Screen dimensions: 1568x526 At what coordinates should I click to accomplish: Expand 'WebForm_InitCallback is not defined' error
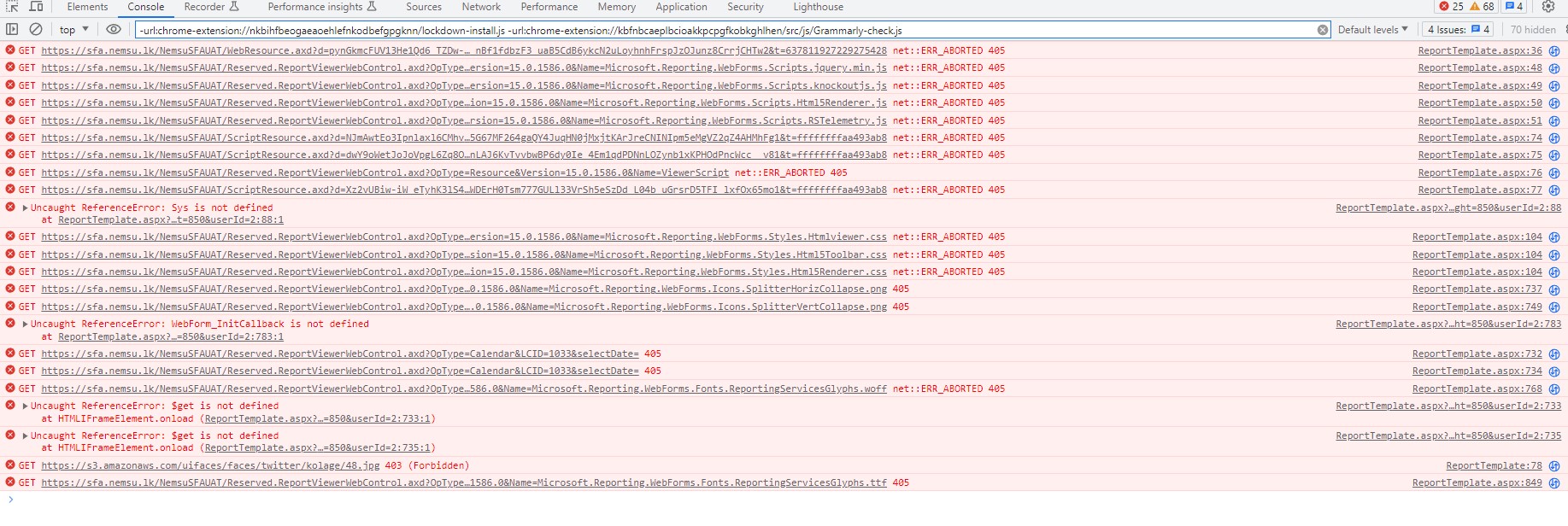pos(26,324)
